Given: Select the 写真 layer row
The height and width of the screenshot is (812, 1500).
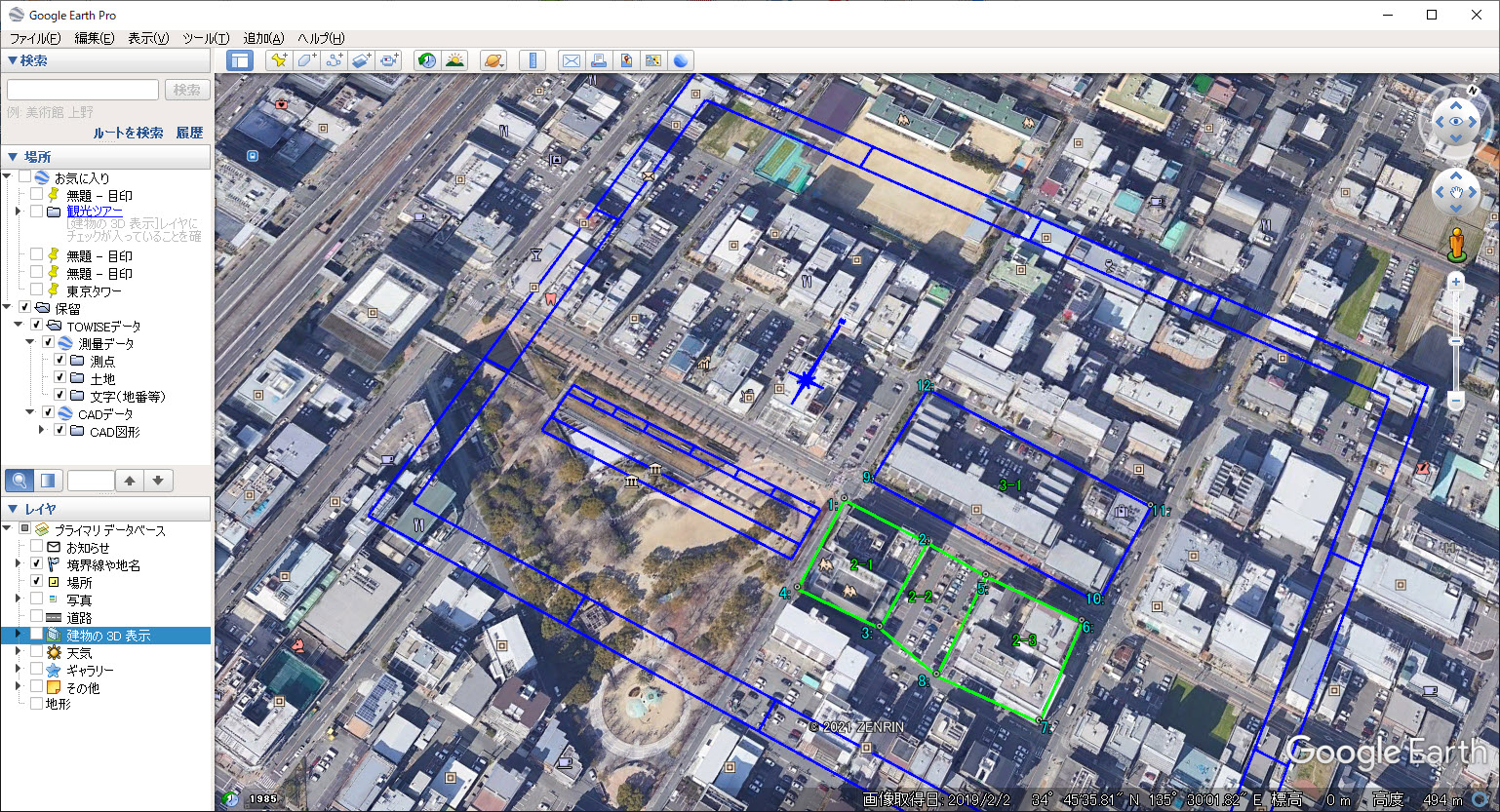Looking at the screenshot, I should [79, 599].
